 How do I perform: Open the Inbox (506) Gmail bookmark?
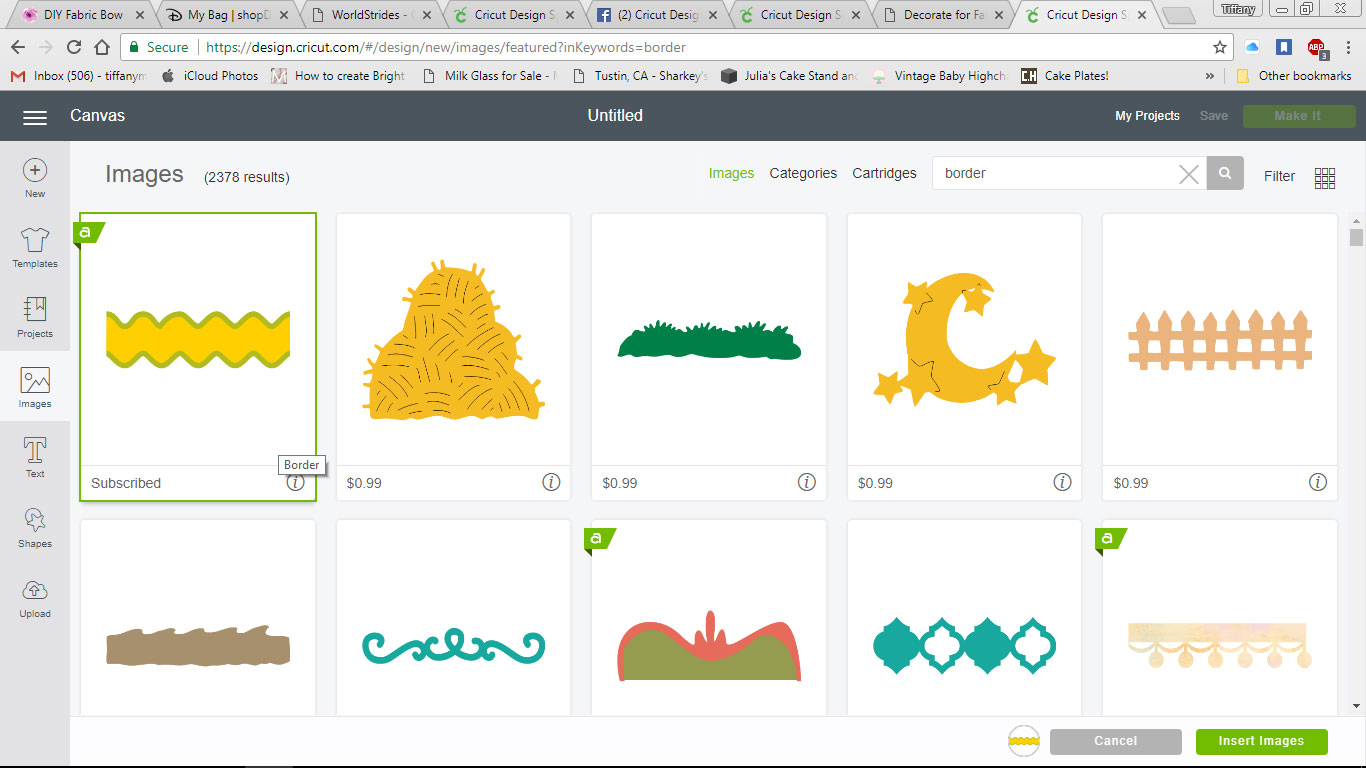78,76
